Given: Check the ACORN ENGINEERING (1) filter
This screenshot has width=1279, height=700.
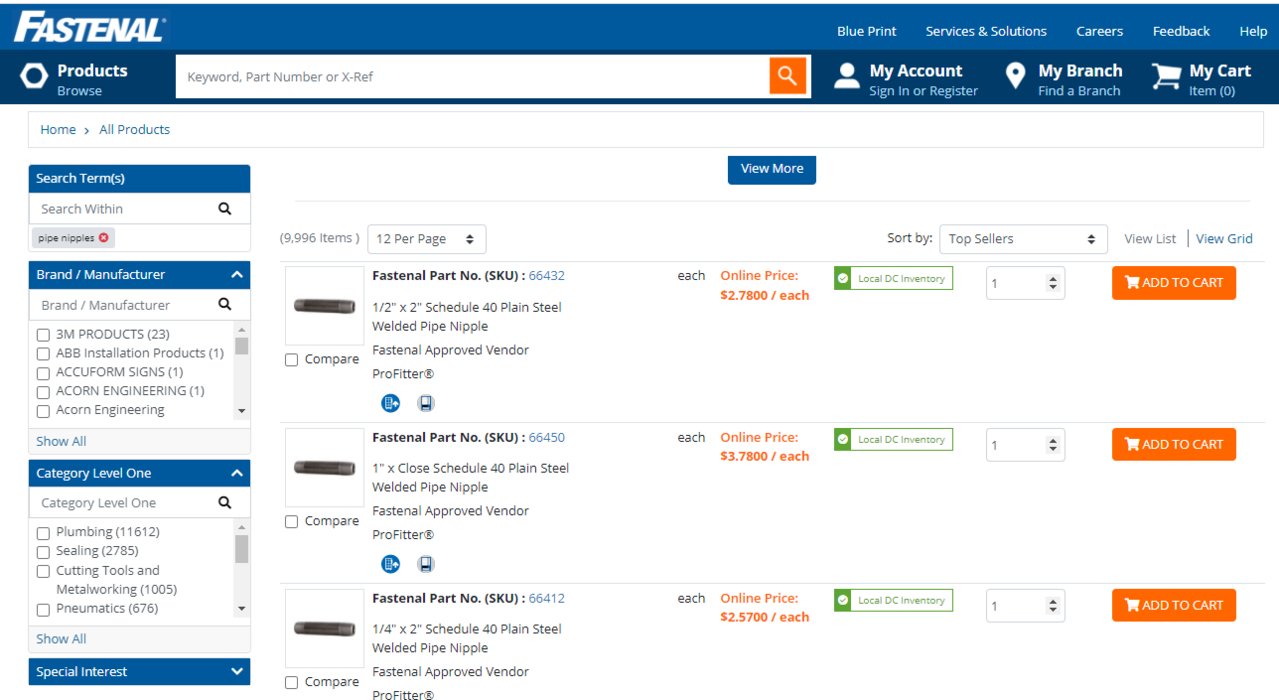Looking at the screenshot, I should pos(43,392).
